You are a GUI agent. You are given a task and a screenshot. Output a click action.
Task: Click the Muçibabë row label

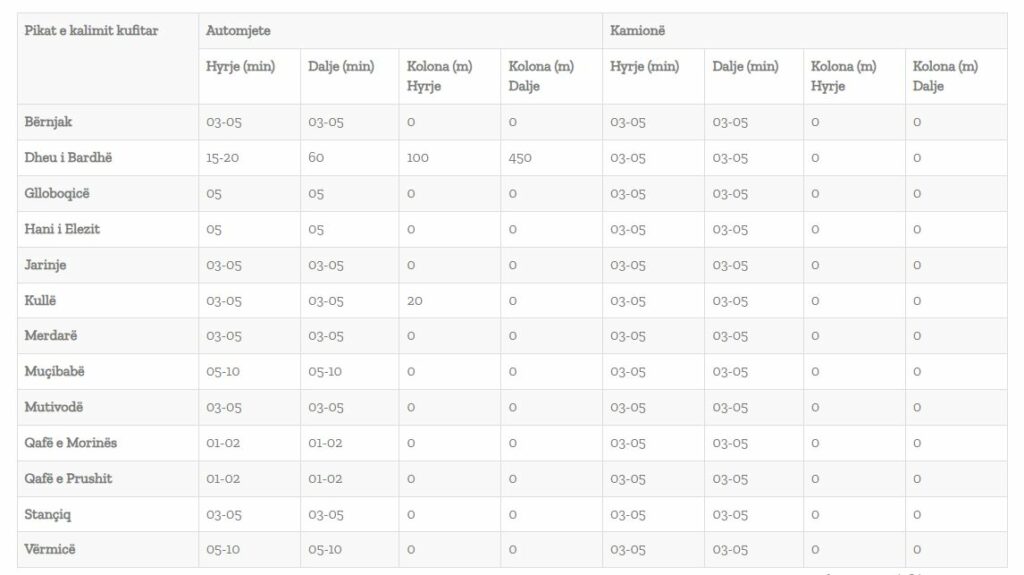tap(54, 372)
